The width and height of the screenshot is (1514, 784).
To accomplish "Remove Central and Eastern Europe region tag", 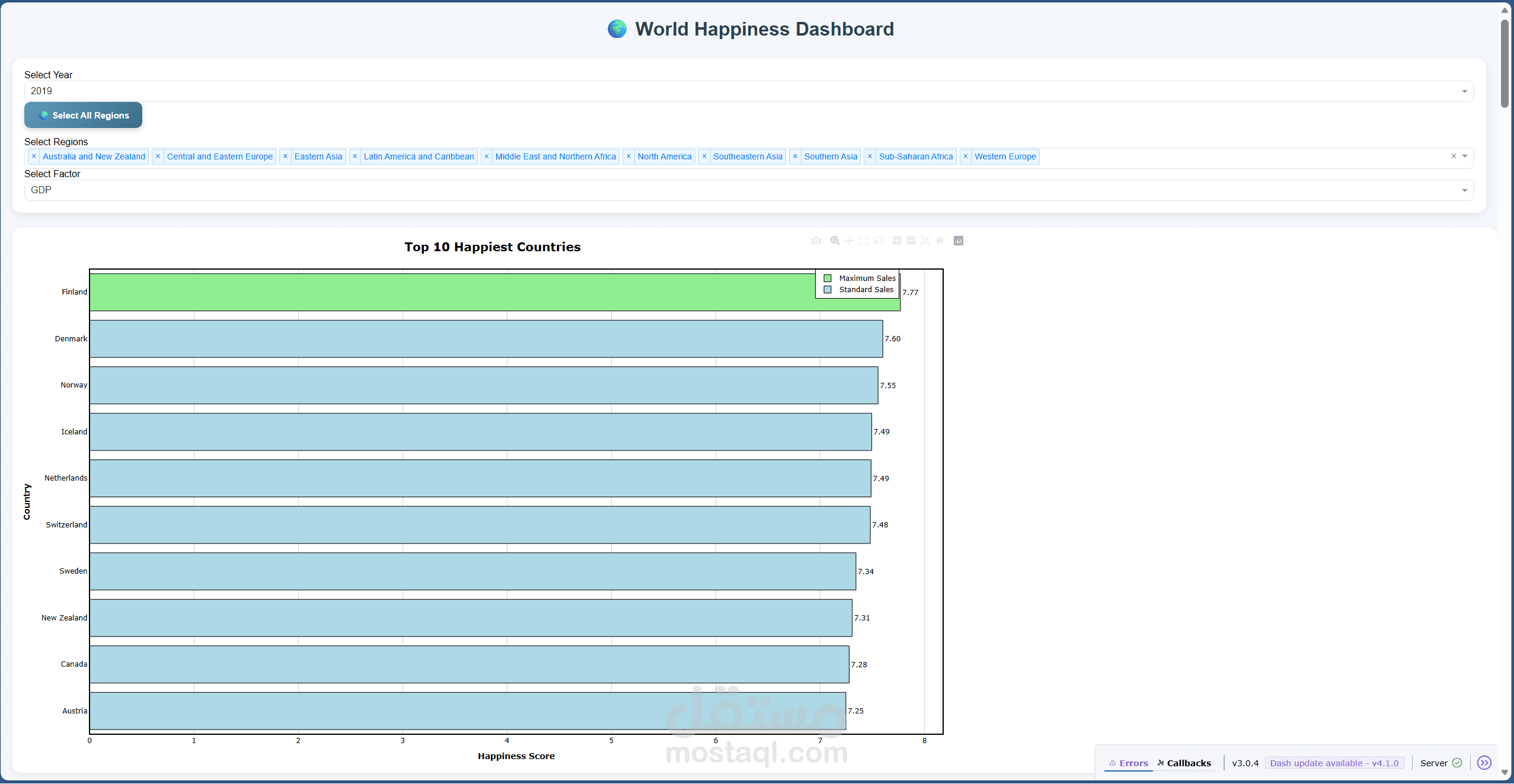I will coord(158,156).
